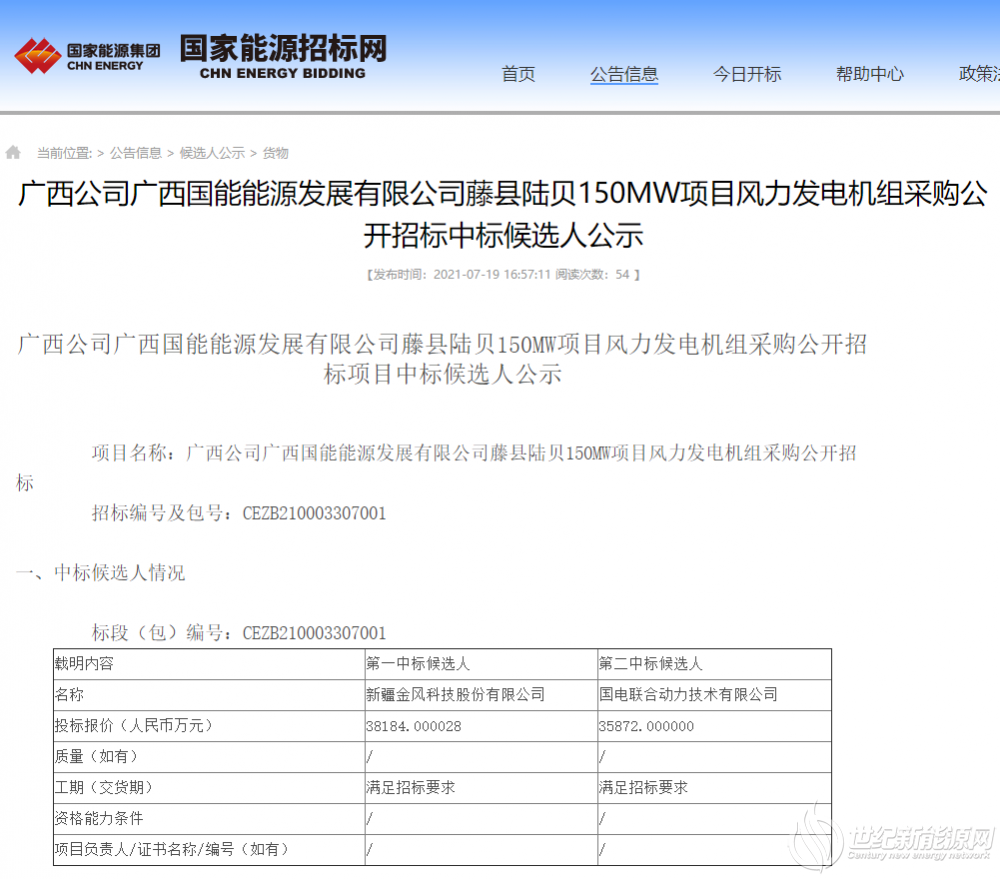
Task: Open 帮助中心 navigation item
Action: (870, 74)
